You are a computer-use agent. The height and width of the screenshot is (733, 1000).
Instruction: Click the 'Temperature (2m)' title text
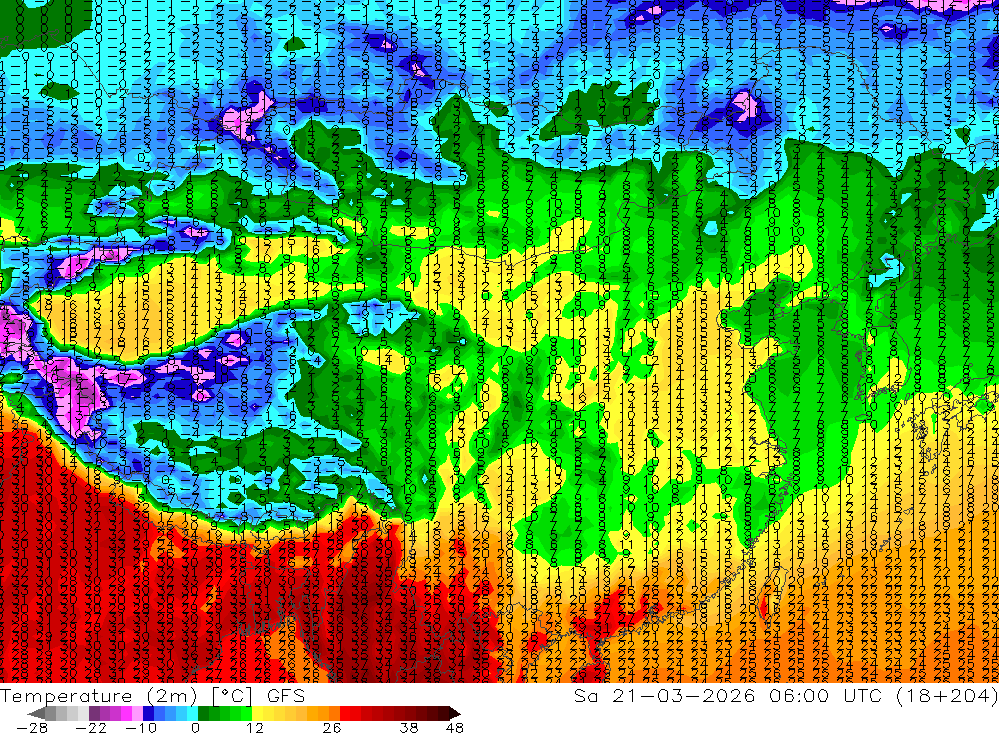98,696
